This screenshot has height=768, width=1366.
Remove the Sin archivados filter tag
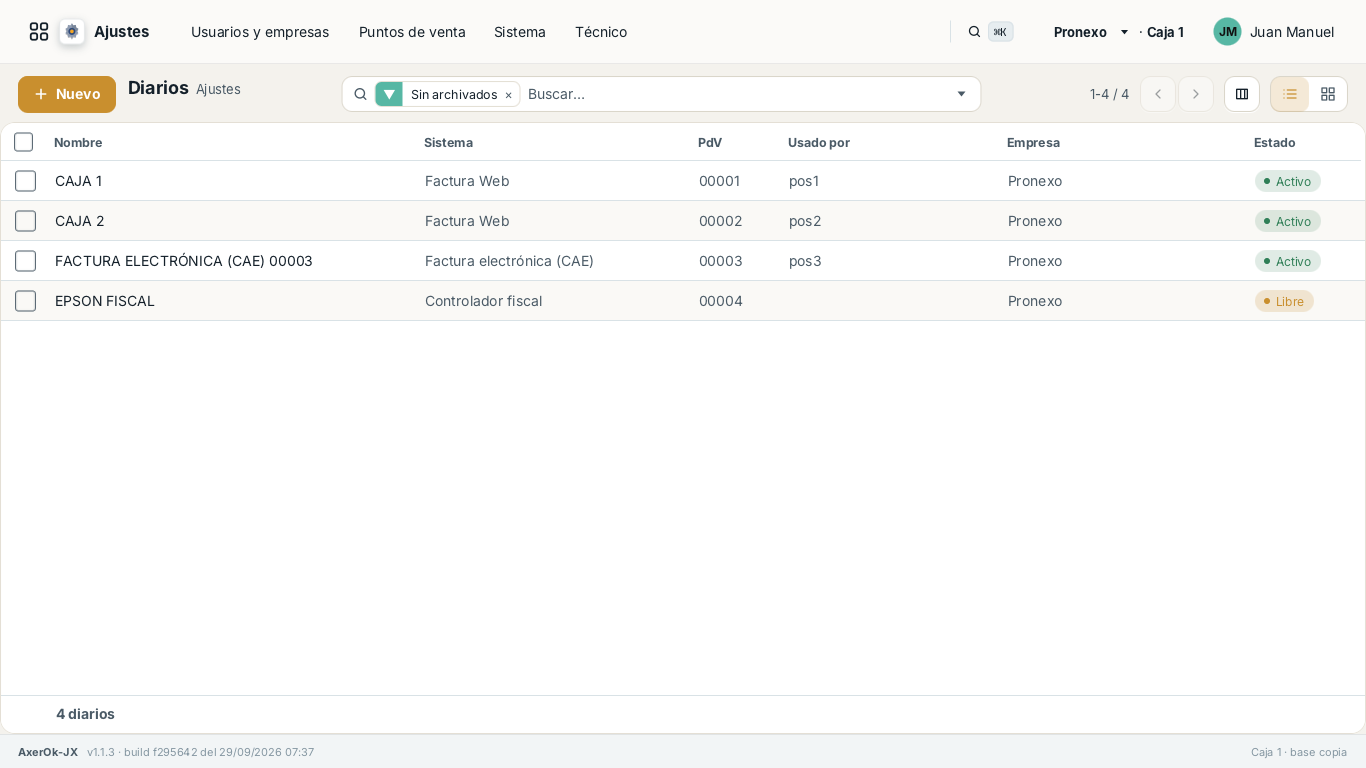pos(508,95)
